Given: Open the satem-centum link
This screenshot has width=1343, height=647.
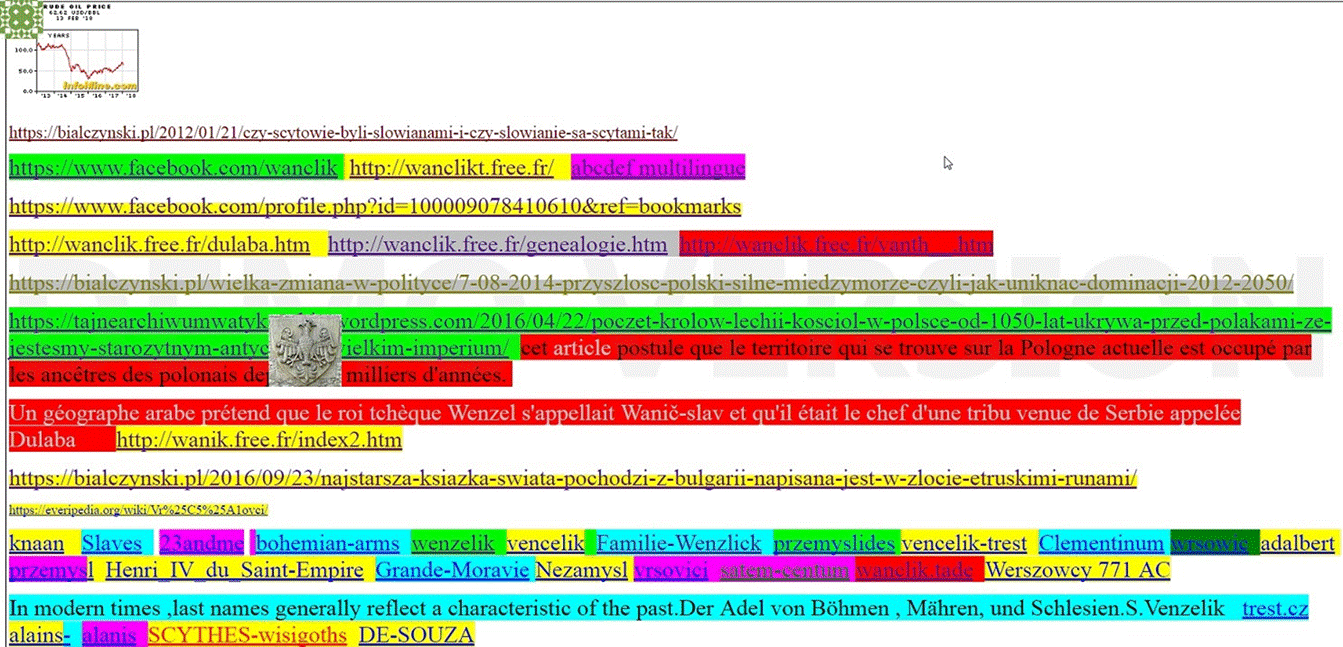Looking at the screenshot, I should pos(785,572).
